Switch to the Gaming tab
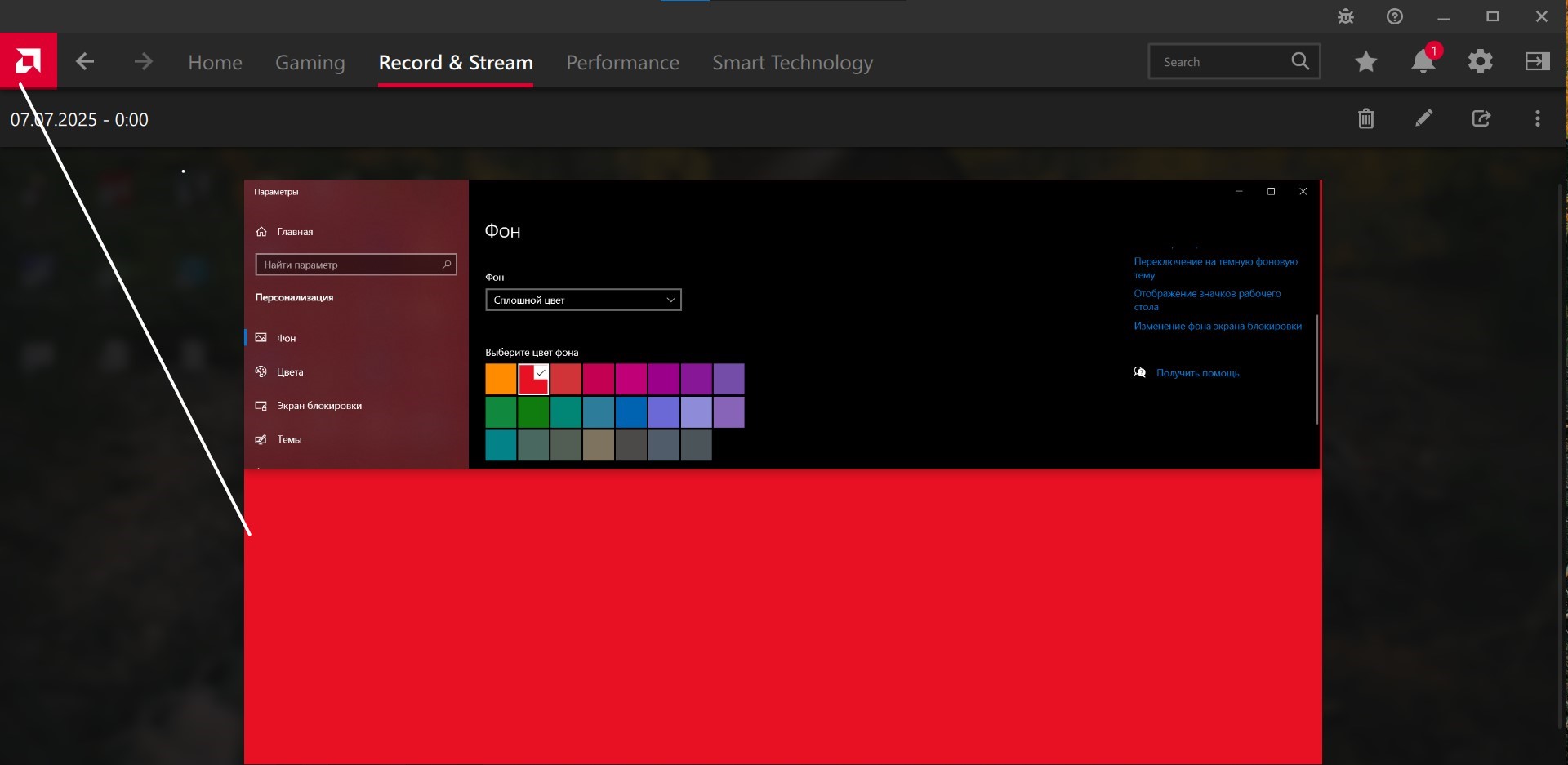Screen dimensions: 1568x765 310,62
